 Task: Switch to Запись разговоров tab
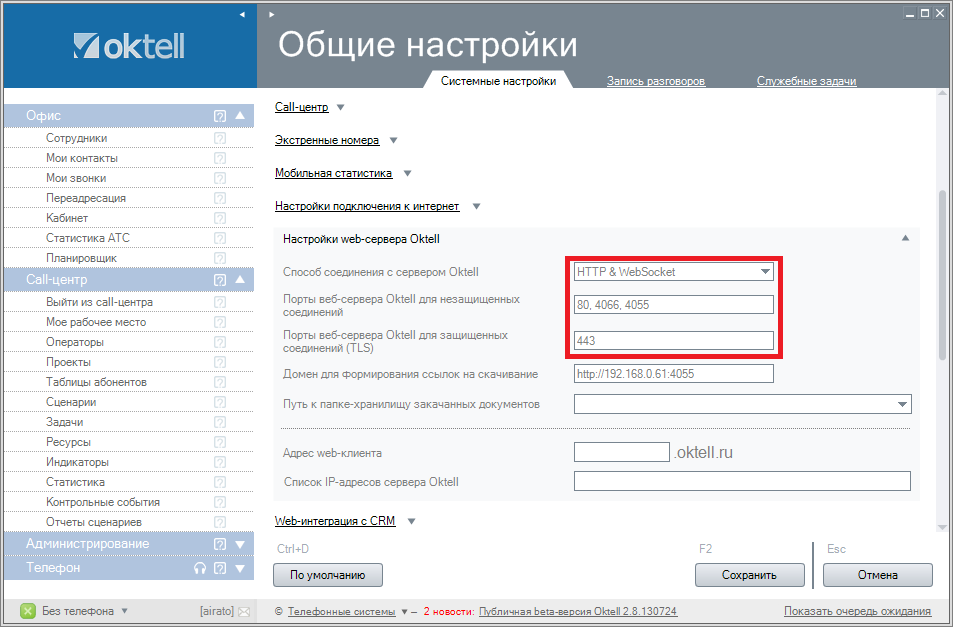click(656, 81)
